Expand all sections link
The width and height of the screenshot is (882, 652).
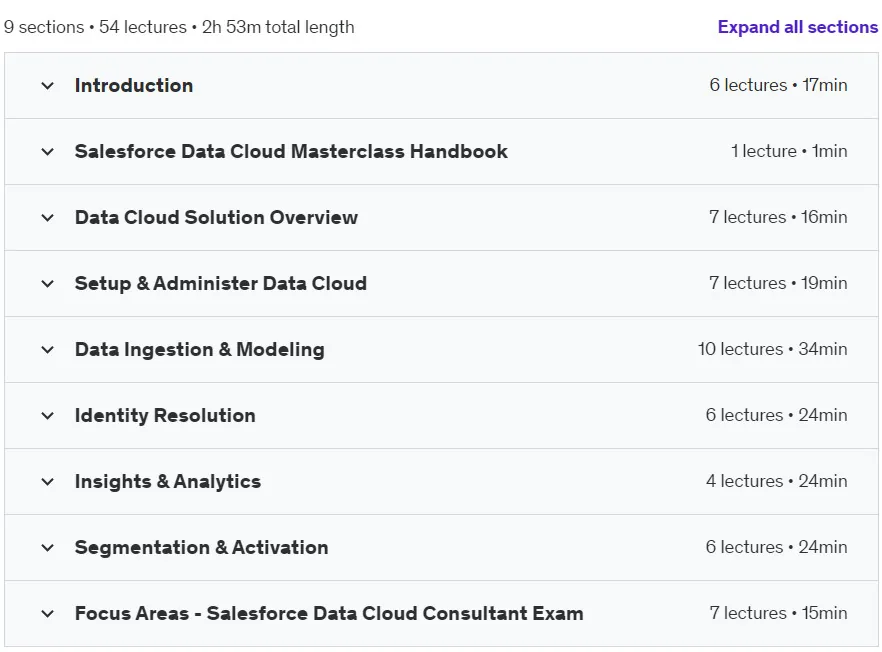coord(798,27)
